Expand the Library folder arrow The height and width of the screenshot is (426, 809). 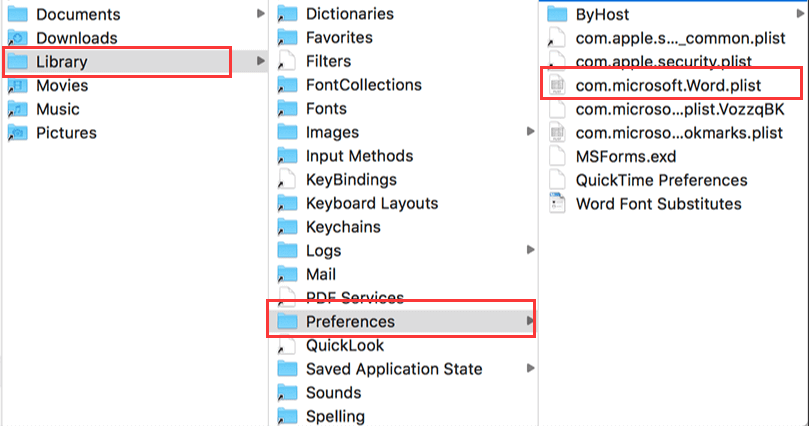[x=261, y=61]
